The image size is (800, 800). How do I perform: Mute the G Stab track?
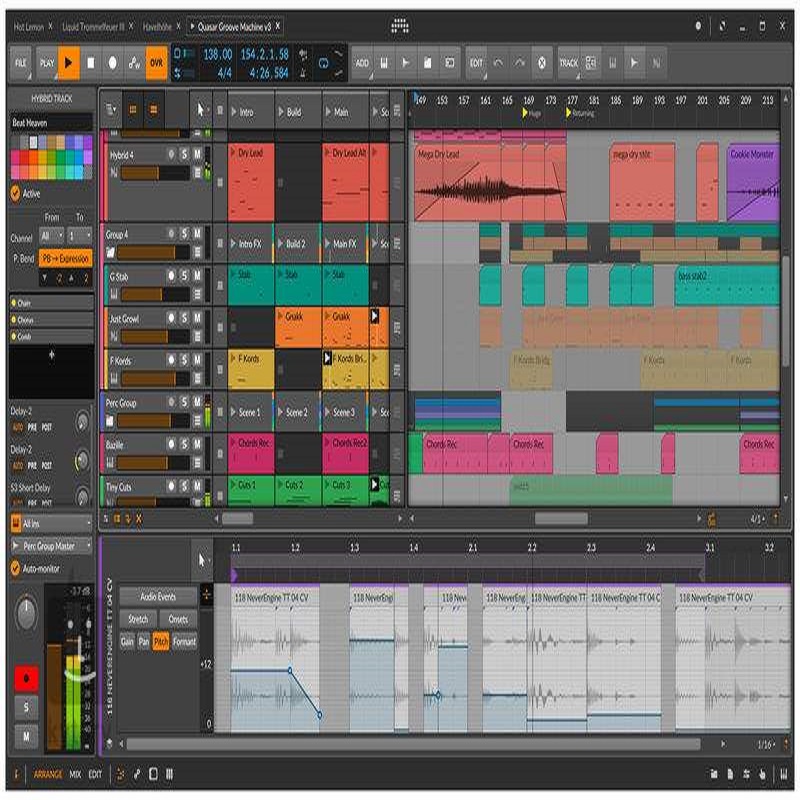click(x=197, y=275)
